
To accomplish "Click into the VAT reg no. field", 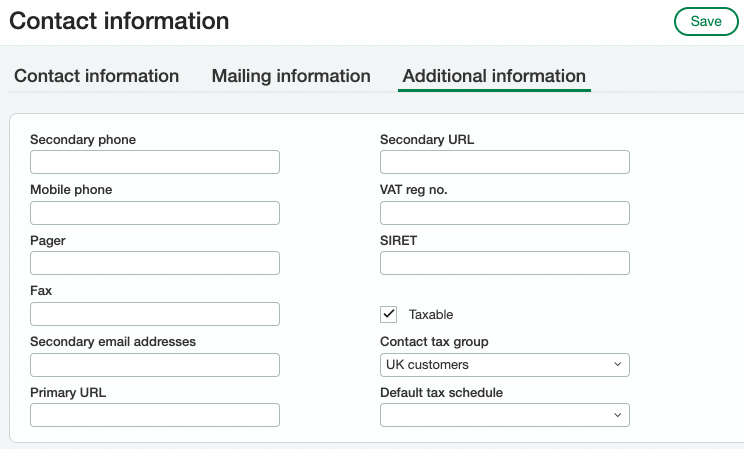I will click(x=504, y=213).
